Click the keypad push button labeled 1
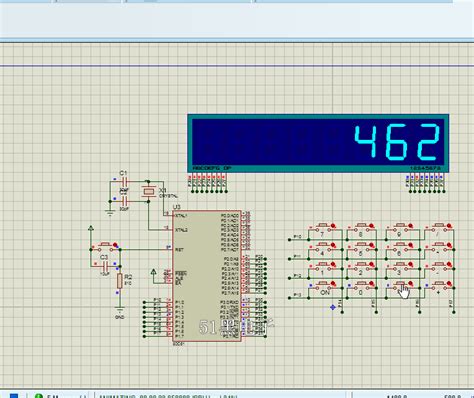This screenshot has height=398, width=474. coord(323,266)
